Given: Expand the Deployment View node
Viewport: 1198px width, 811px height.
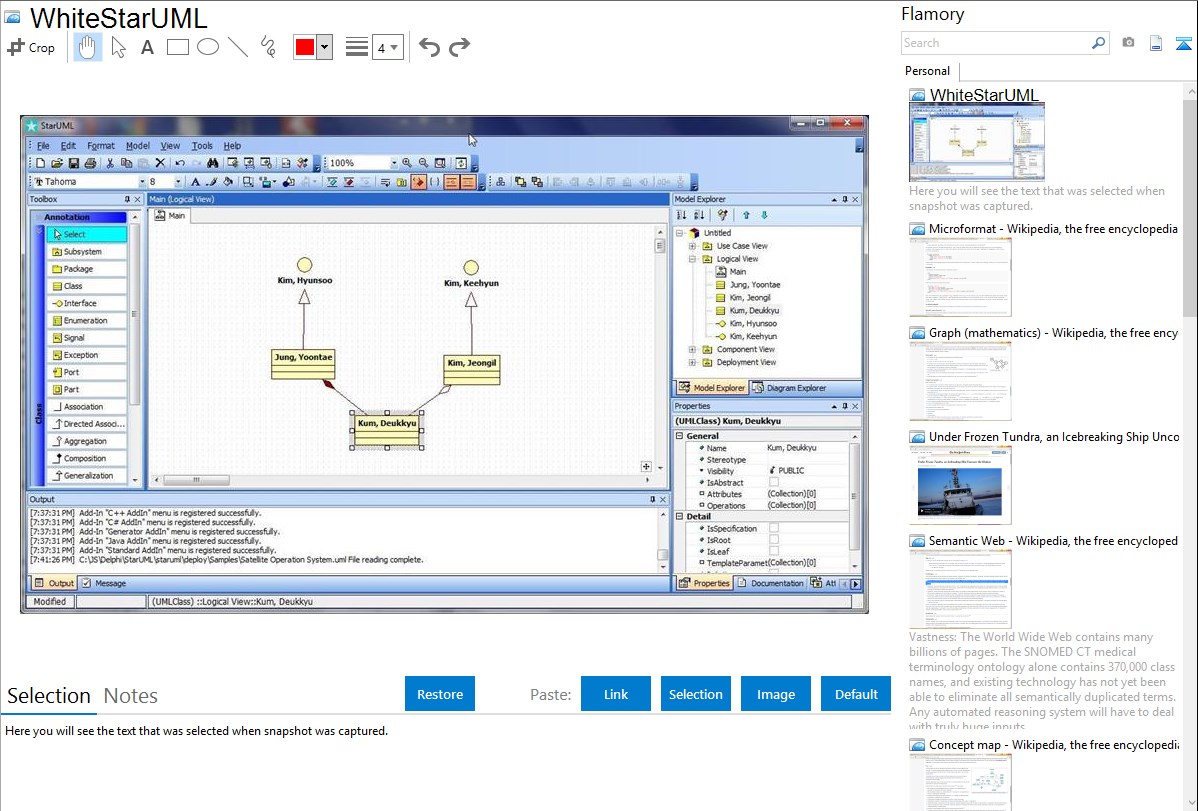Looking at the screenshot, I should point(692,362).
